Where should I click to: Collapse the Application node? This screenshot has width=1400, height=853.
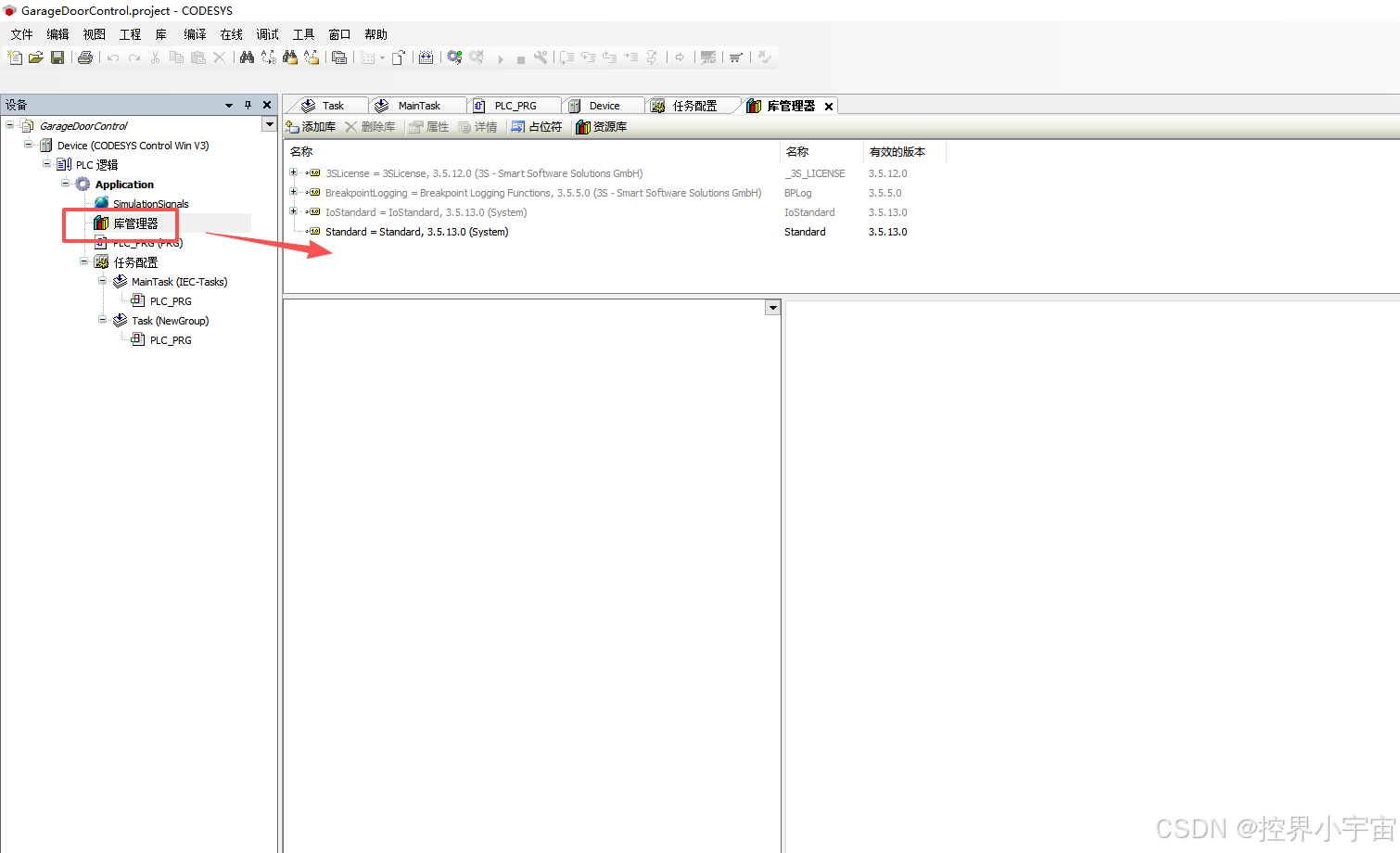click(65, 183)
